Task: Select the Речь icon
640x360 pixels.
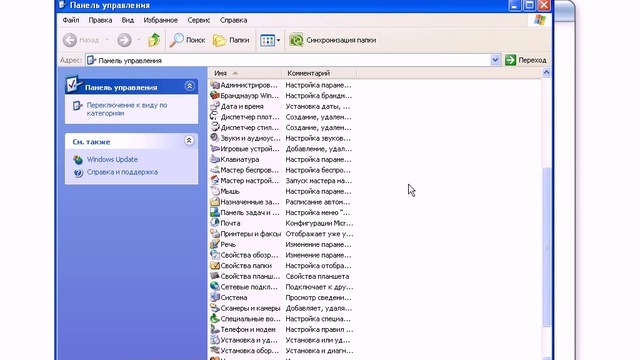Action: (x=215, y=244)
